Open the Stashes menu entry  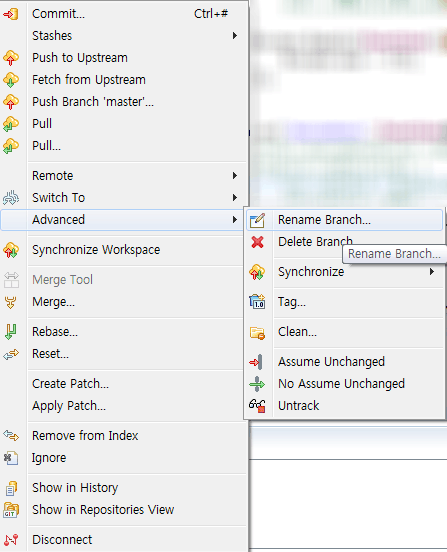point(124,36)
